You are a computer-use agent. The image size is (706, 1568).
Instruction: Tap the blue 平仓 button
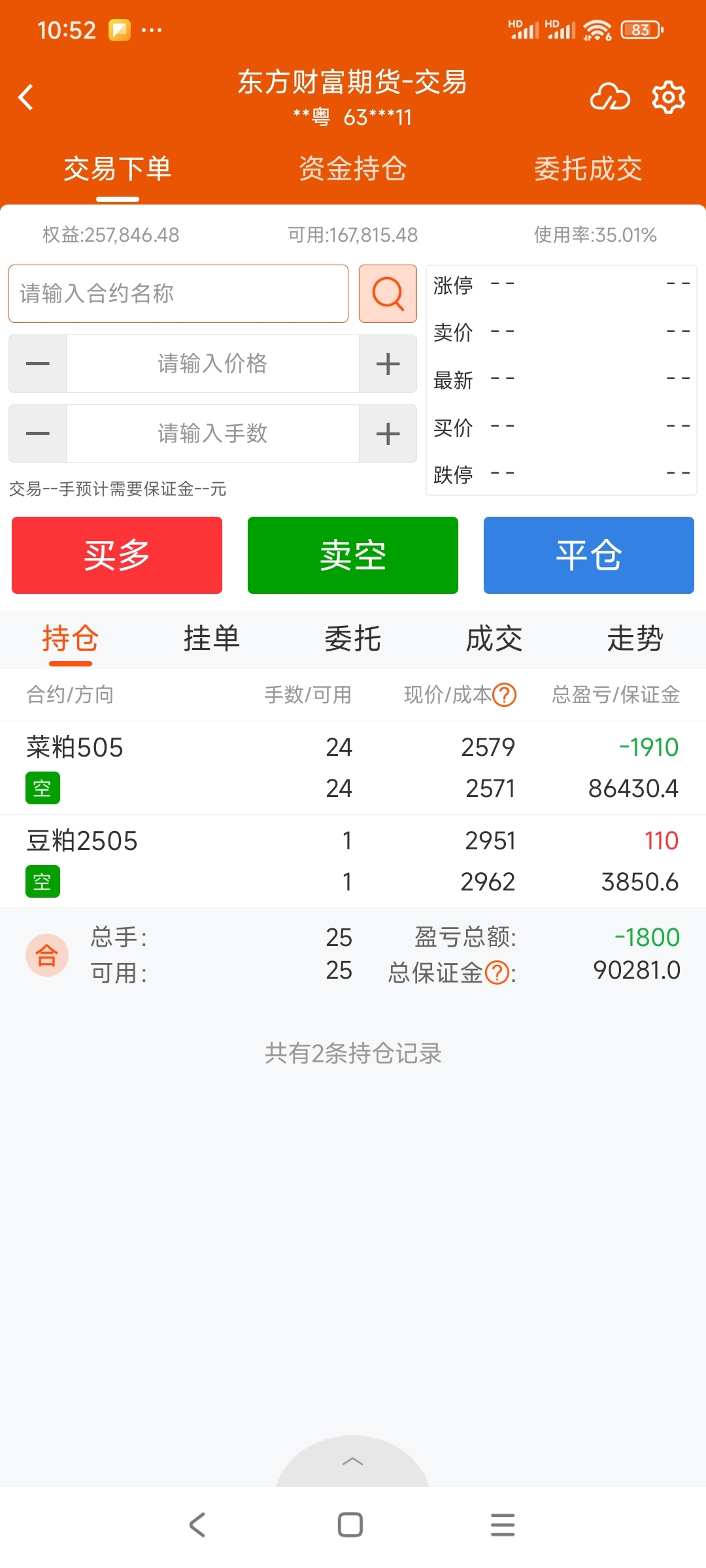[x=589, y=555]
